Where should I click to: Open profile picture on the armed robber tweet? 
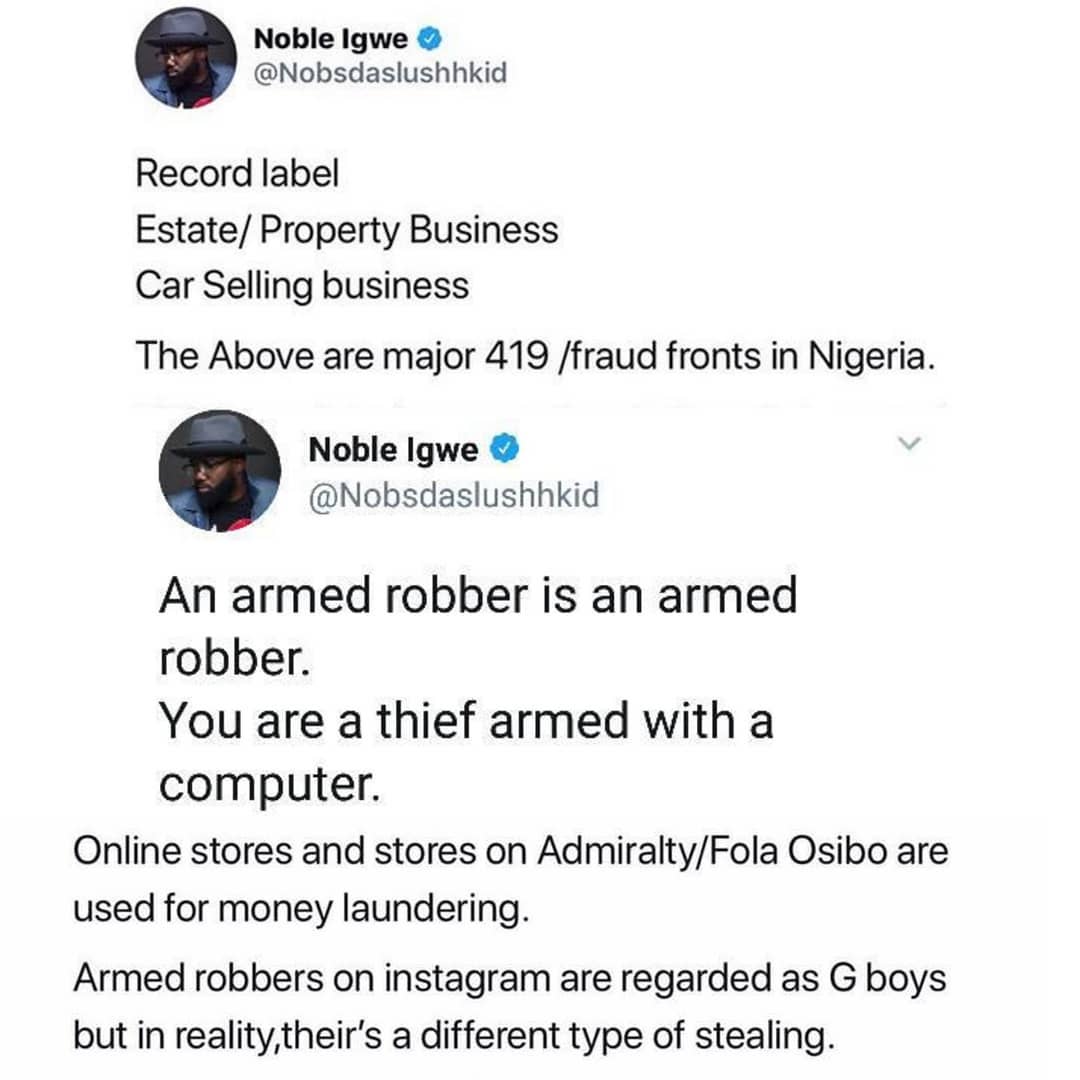[220, 471]
